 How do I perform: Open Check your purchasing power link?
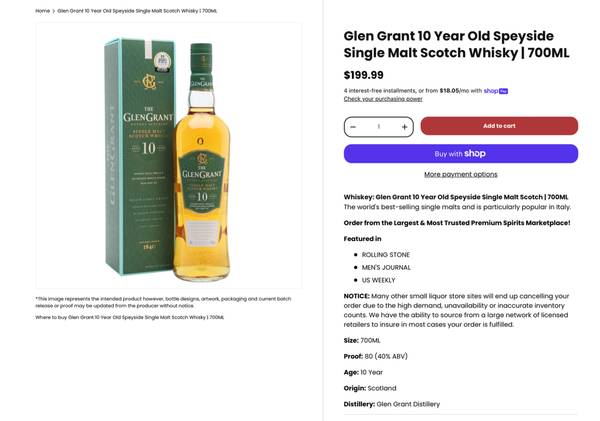[x=383, y=99]
